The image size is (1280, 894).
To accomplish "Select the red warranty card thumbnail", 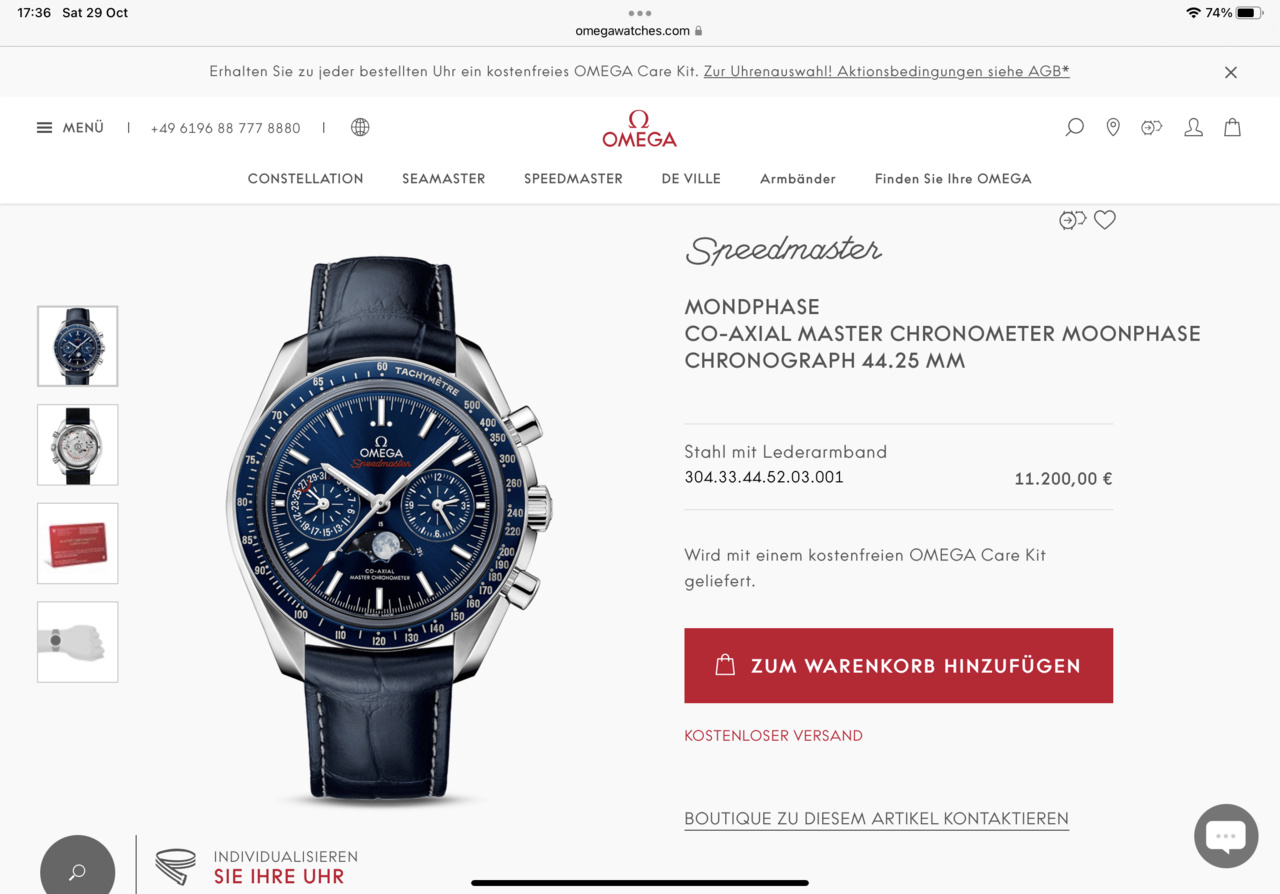I will pyautogui.click(x=78, y=543).
